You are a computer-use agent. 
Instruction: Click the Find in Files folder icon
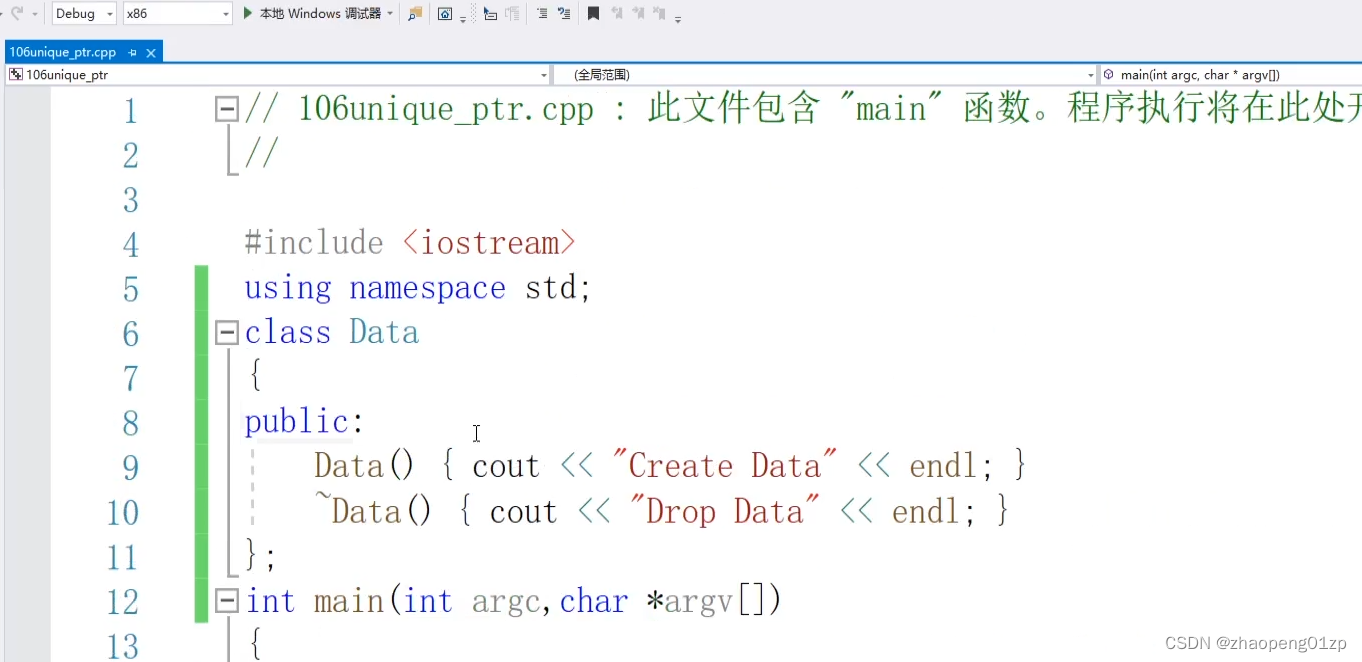tap(415, 13)
